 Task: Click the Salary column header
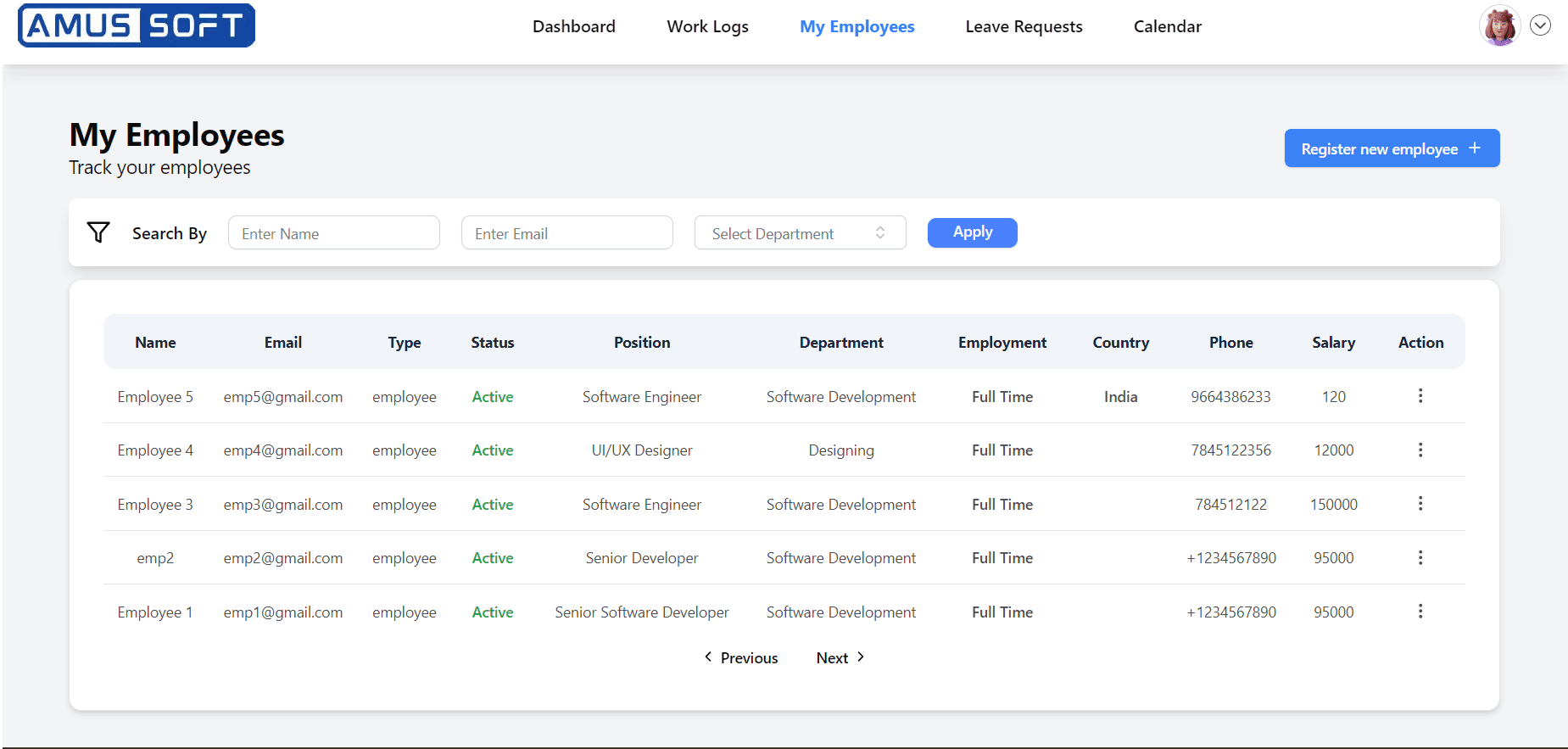[x=1334, y=343]
